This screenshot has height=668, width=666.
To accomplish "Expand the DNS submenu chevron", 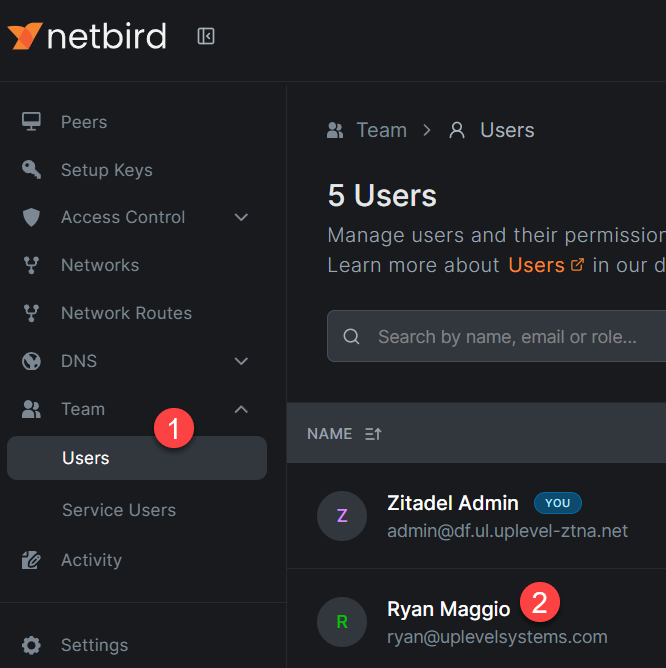I will pyautogui.click(x=241, y=361).
